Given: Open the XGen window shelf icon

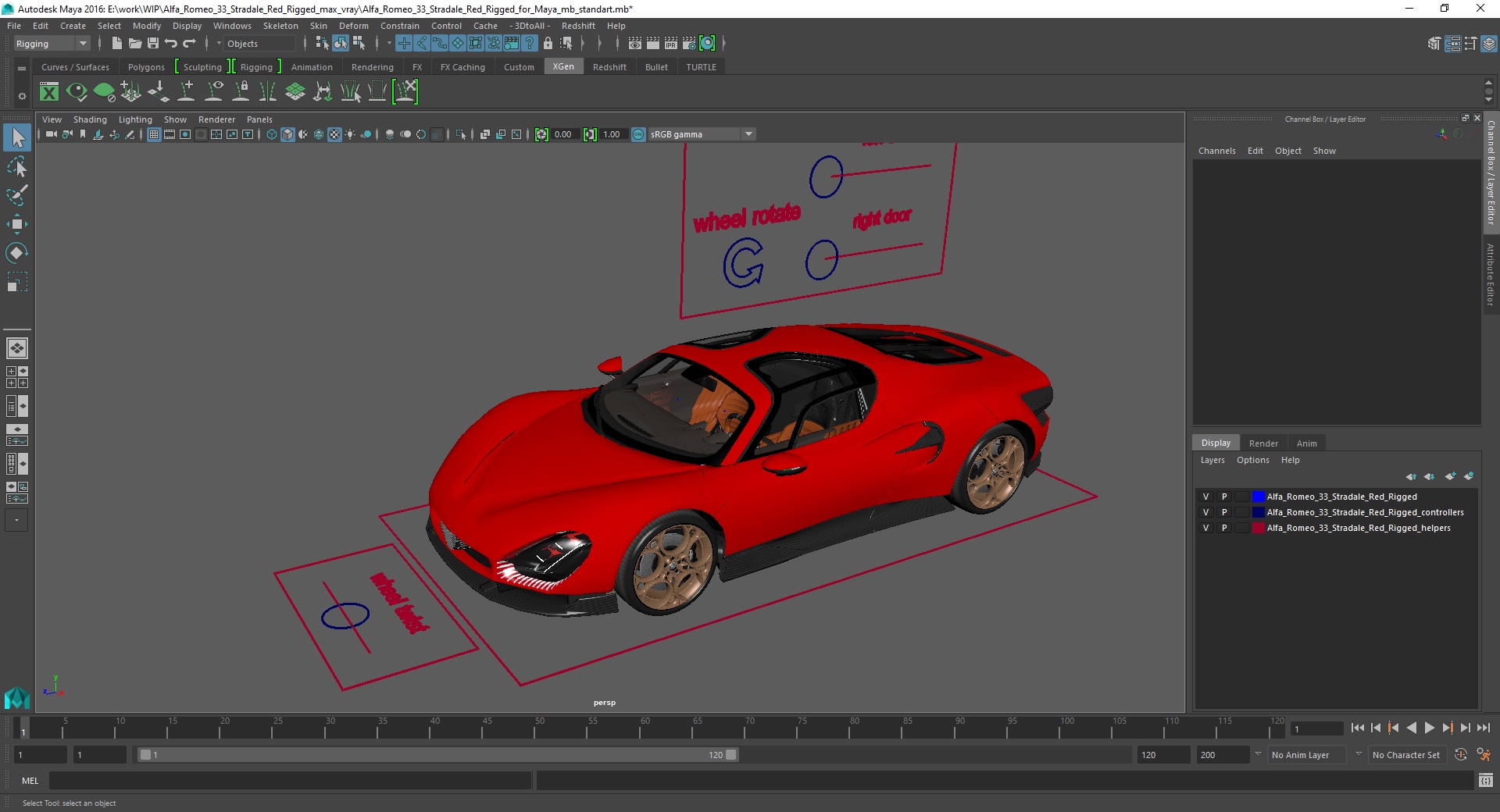Looking at the screenshot, I should 49,92.
